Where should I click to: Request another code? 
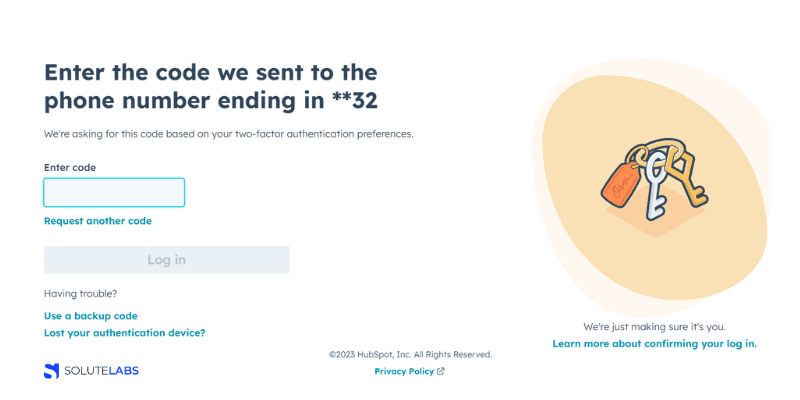[x=98, y=221]
